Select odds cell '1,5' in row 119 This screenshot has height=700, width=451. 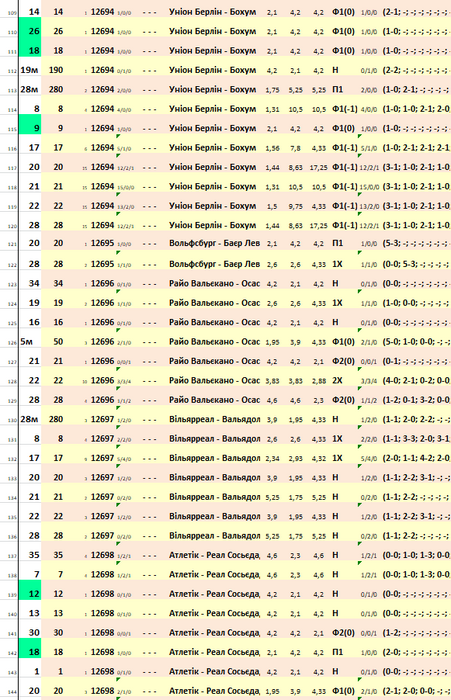click(272, 206)
